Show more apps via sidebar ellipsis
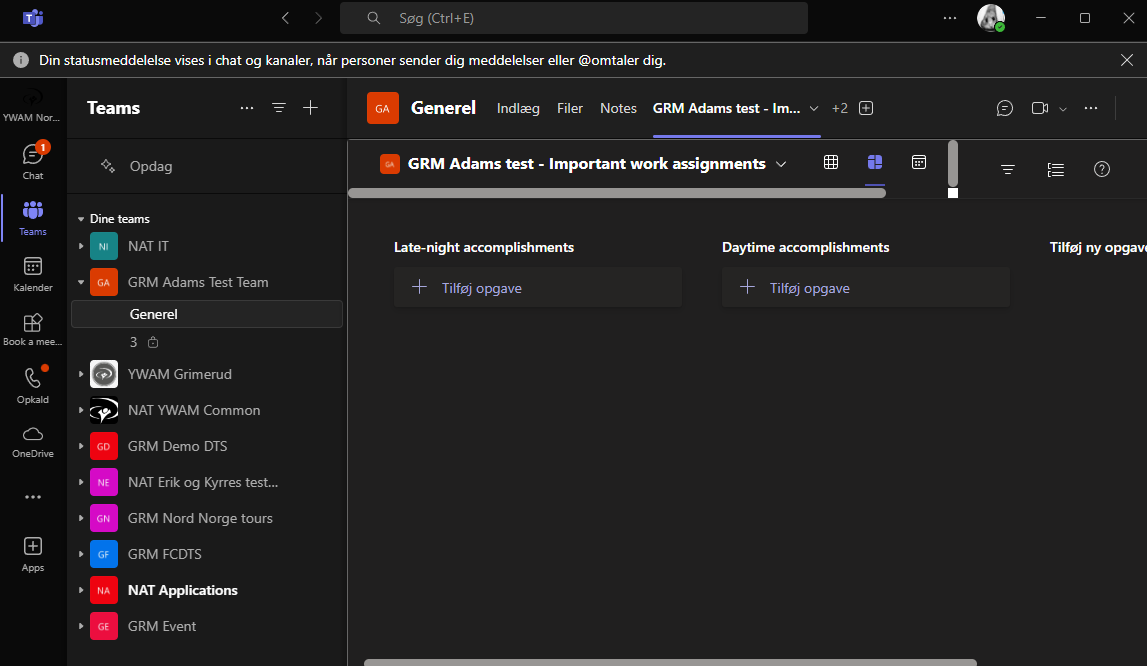The width and height of the screenshot is (1147, 666). click(x=33, y=497)
